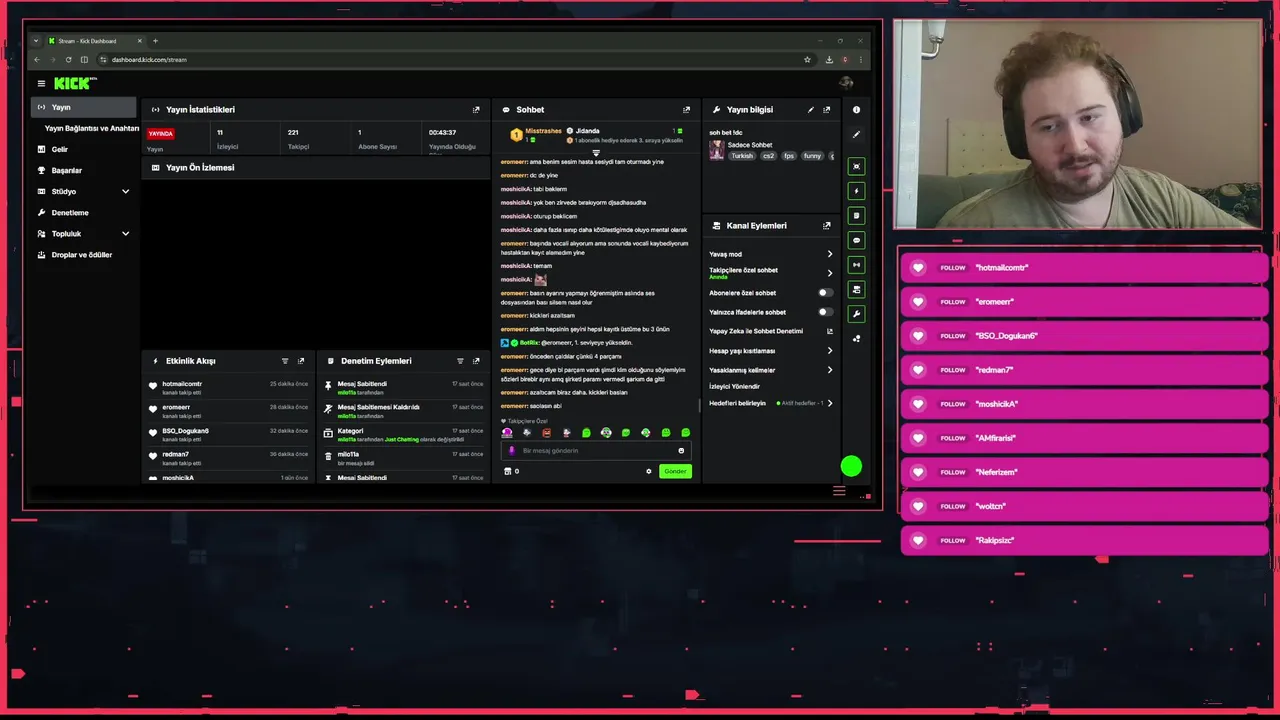
Task: Click the chat scrollbar handle
Action: pos(698,405)
